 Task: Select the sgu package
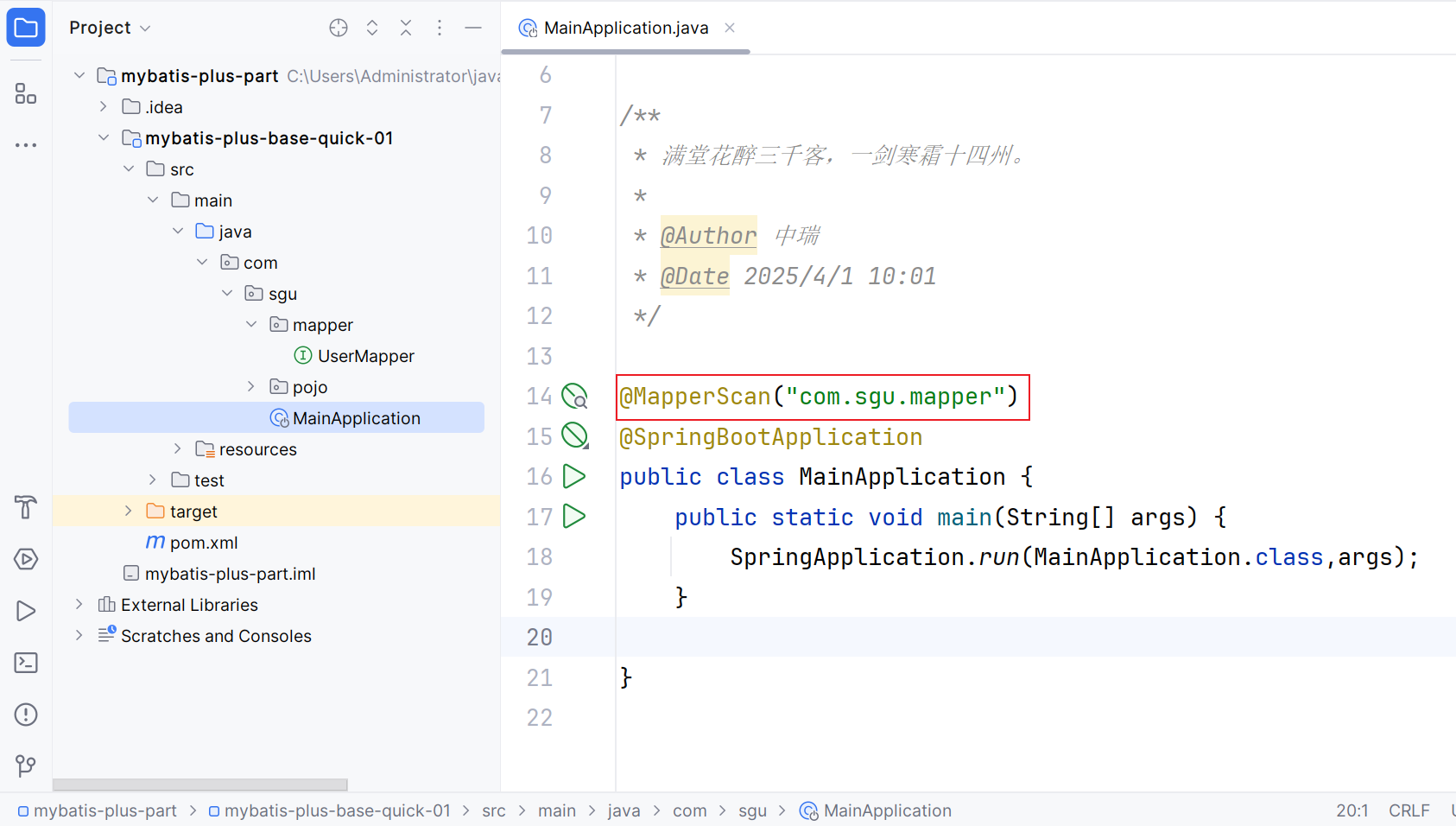tap(282, 294)
